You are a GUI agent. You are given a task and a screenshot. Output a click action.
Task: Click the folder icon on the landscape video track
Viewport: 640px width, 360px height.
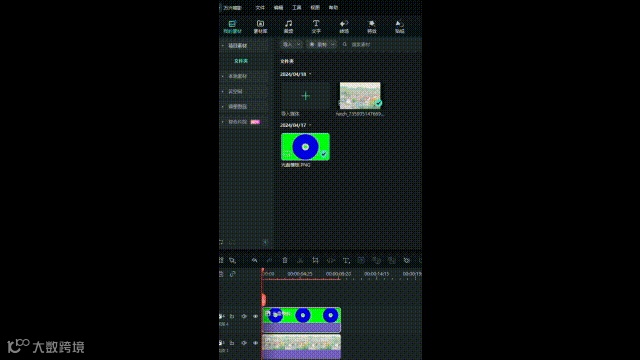pyautogui.click(x=232, y=343)
